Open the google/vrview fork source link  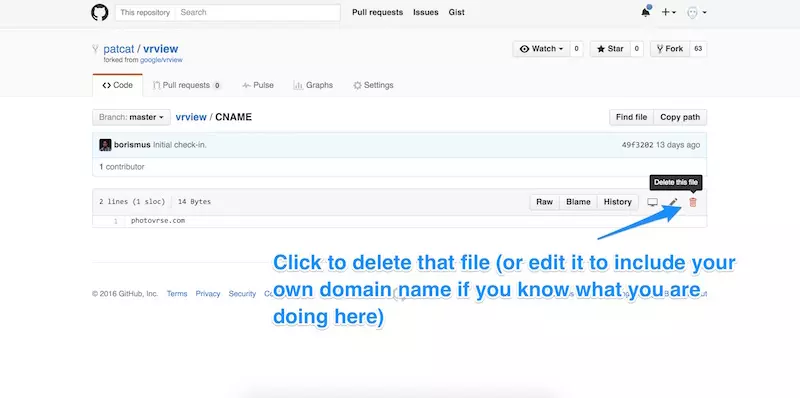coord(161,60)
